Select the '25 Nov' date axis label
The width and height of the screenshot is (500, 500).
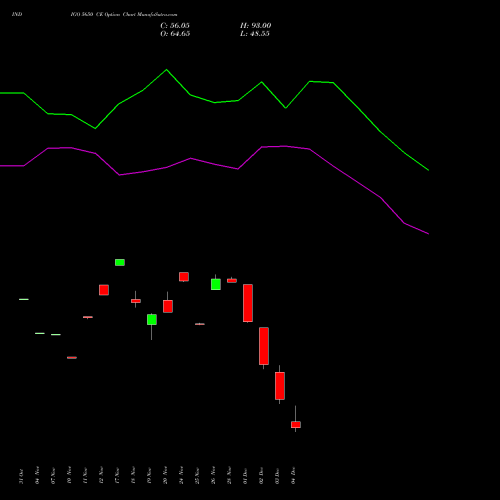pyautogui.click(x=197, y=476)
